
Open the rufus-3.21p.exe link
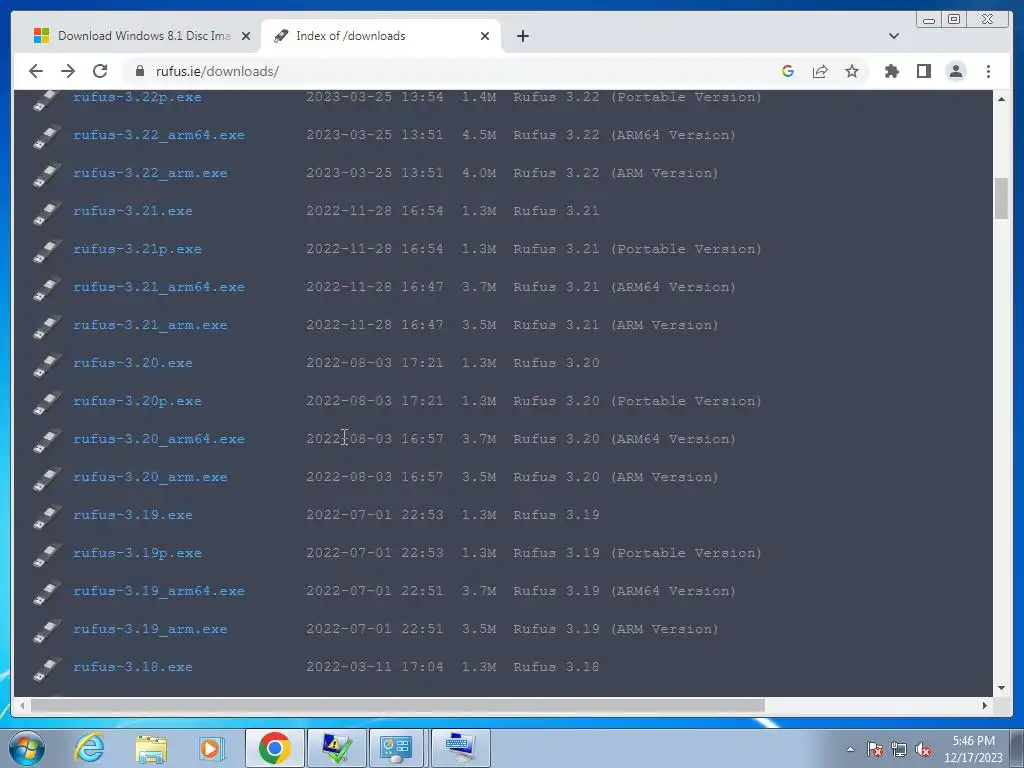(x=137, y=249)
